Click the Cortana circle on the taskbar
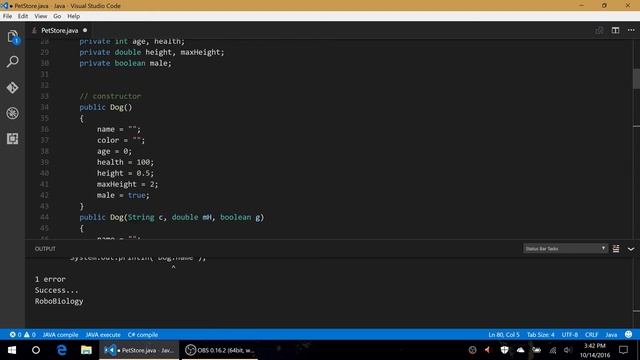Viewport: 640px width, 360px height. pos(36,350)
